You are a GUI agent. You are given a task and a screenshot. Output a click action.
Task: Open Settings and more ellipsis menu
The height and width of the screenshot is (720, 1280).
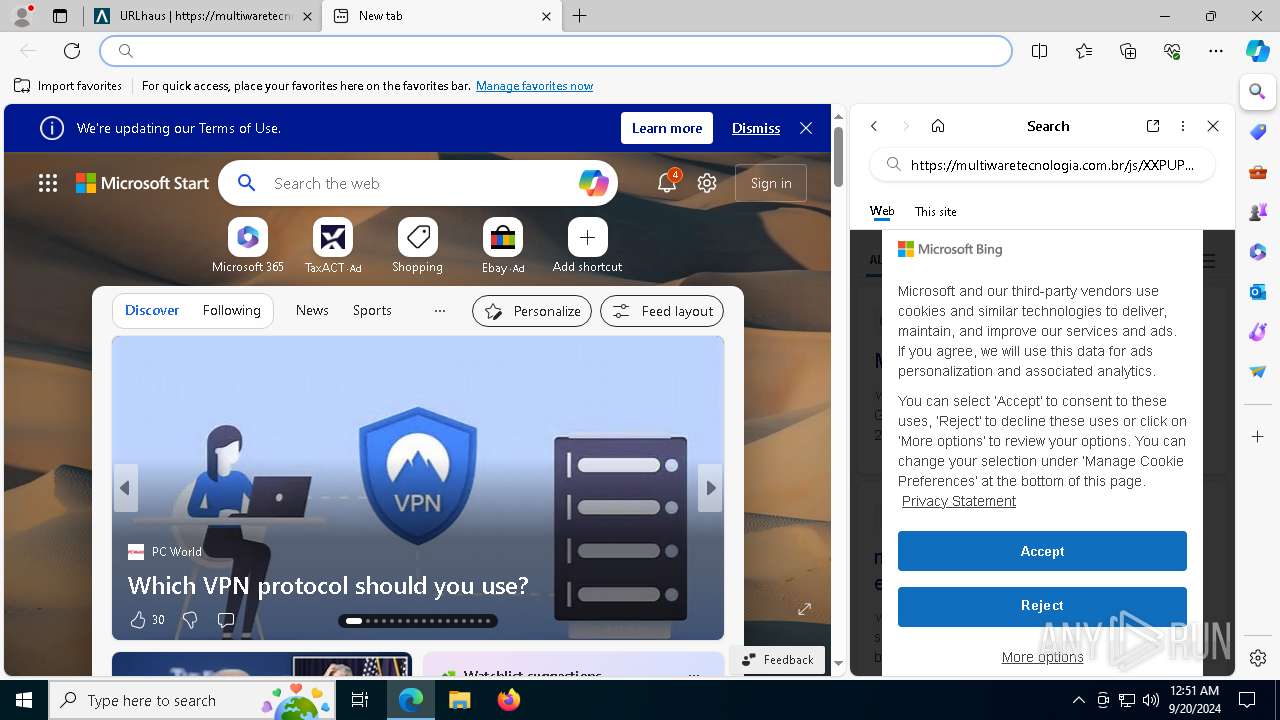[x=1216, y=51]
